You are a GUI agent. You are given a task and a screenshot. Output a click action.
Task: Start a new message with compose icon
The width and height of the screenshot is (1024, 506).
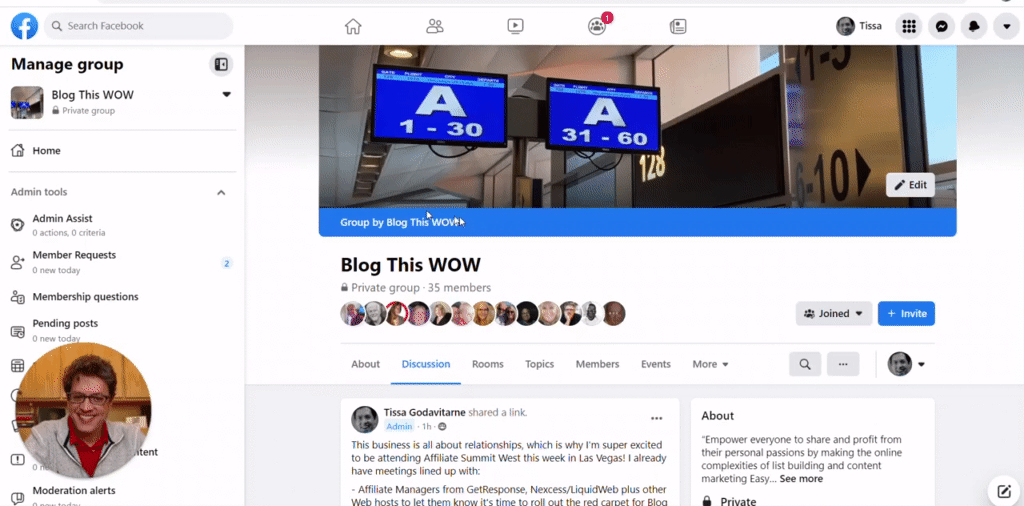point(1003,490)
